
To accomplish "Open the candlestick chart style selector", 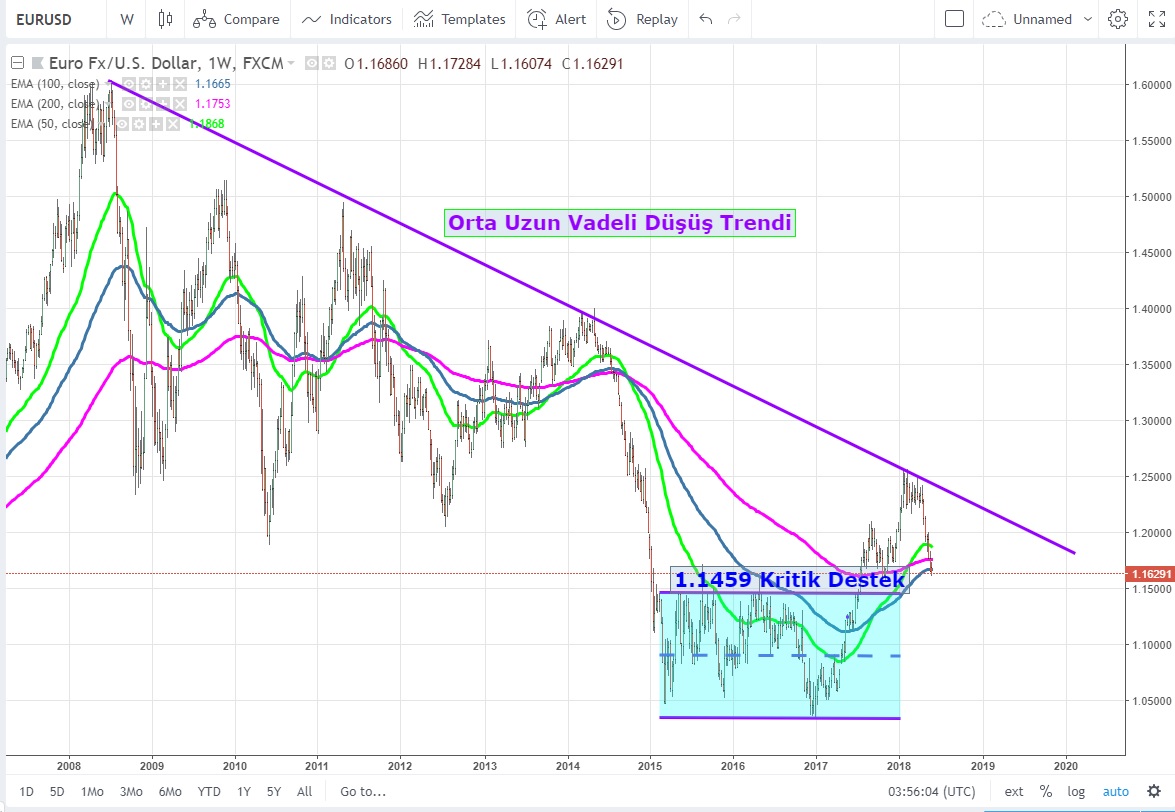I will pyautogui.click(x=165, y=19).
